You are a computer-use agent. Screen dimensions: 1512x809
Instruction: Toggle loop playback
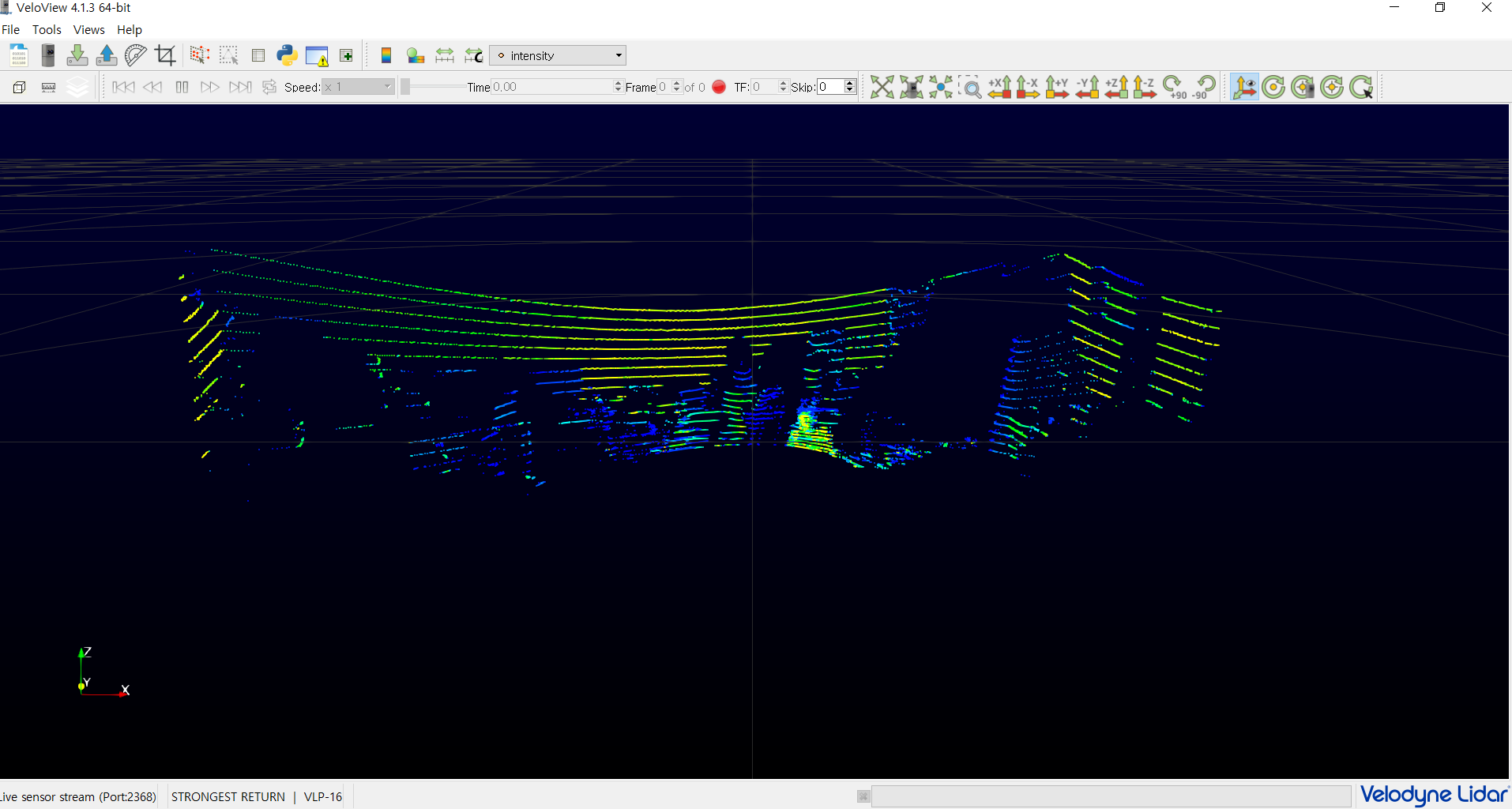click(x=269, y=87)
